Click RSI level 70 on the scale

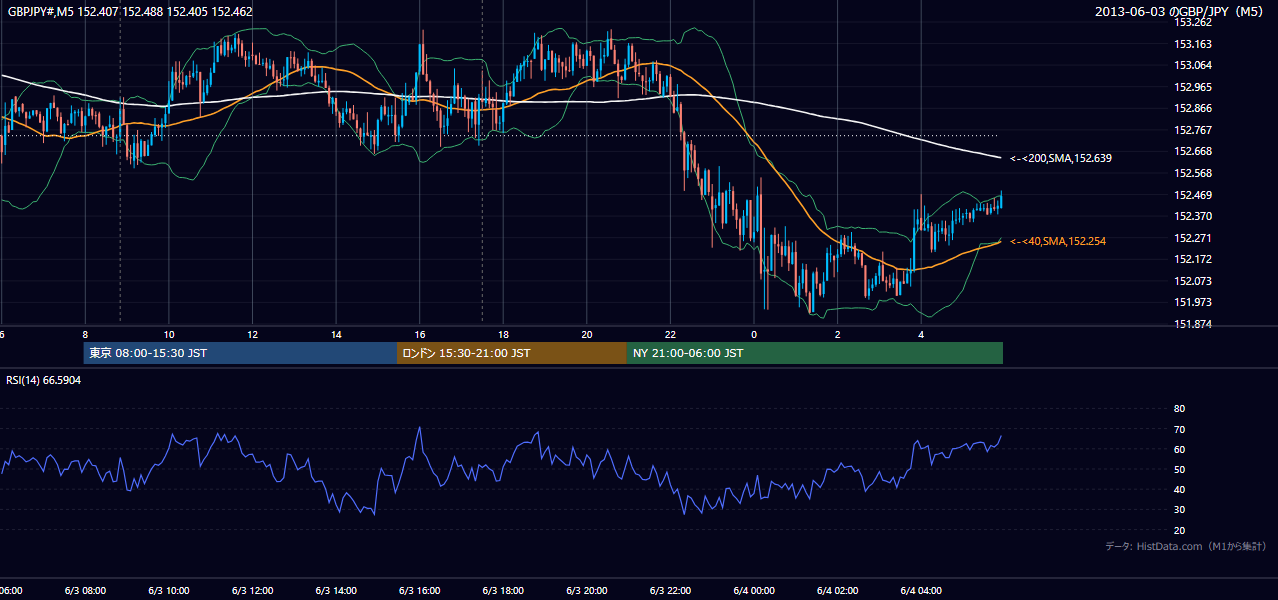(x=1179, y=429)
